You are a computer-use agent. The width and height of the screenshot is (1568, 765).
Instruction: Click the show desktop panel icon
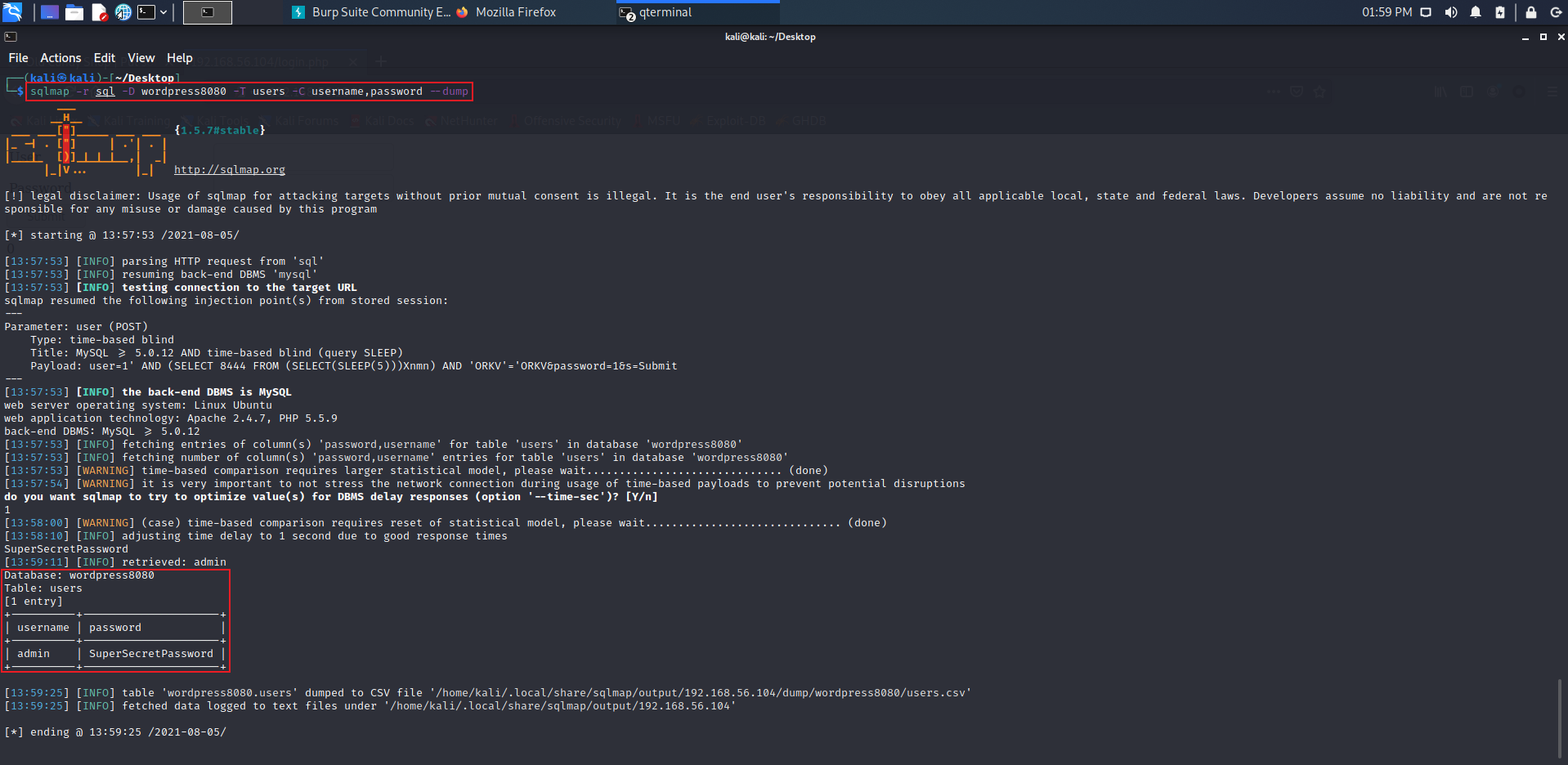click(49, 12)
